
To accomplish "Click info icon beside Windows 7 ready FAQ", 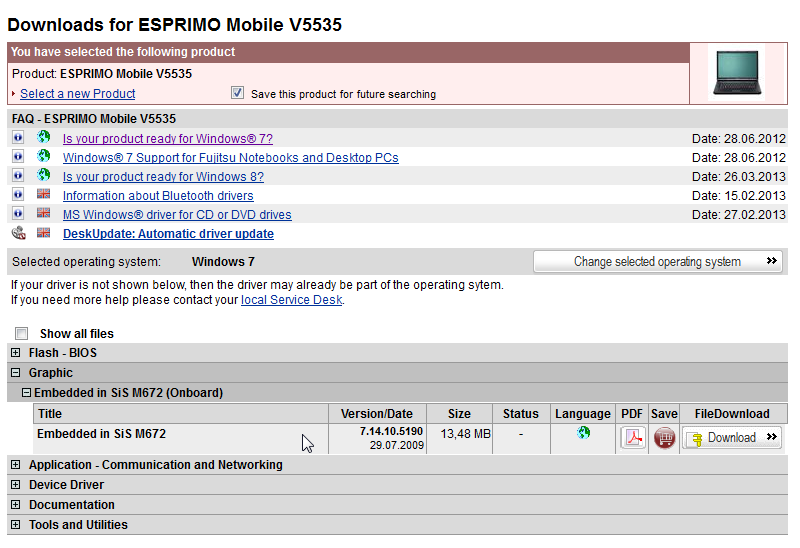I will [x=18, y=138].
